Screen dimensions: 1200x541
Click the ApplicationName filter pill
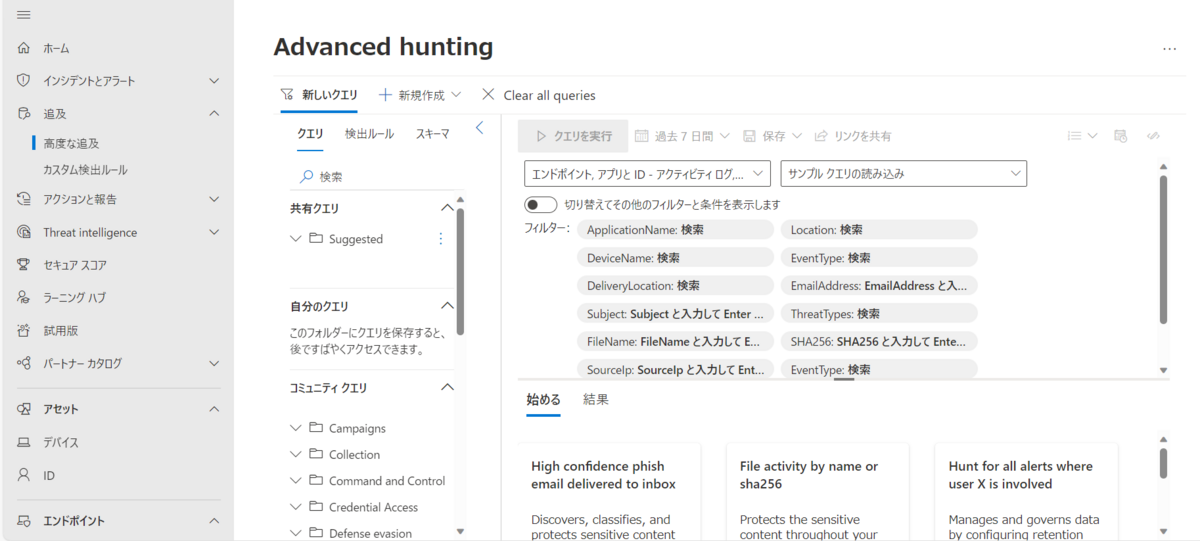click(675, 230)
